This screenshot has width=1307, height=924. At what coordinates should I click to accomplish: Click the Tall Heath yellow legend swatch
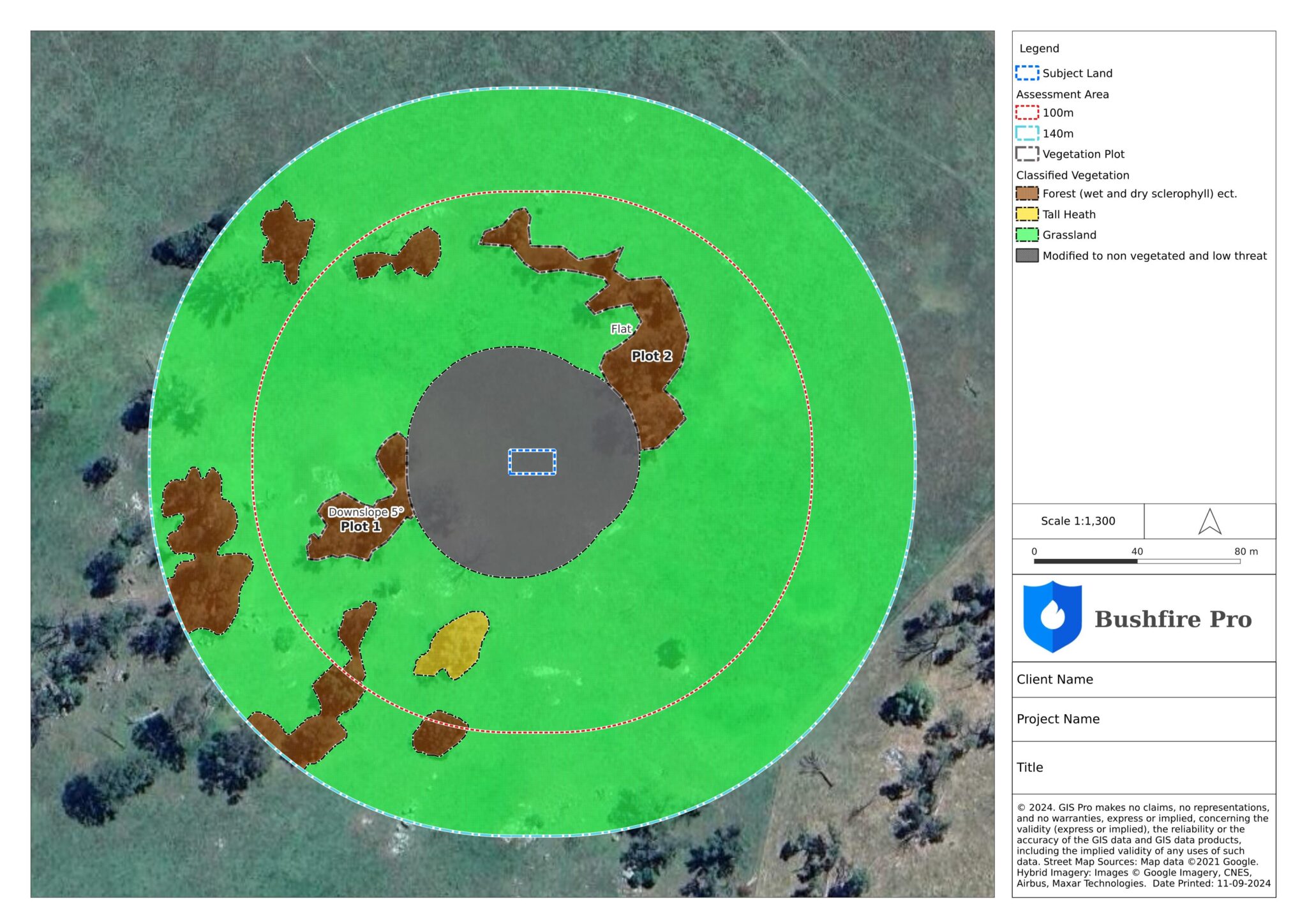(x=1027, y=214)
